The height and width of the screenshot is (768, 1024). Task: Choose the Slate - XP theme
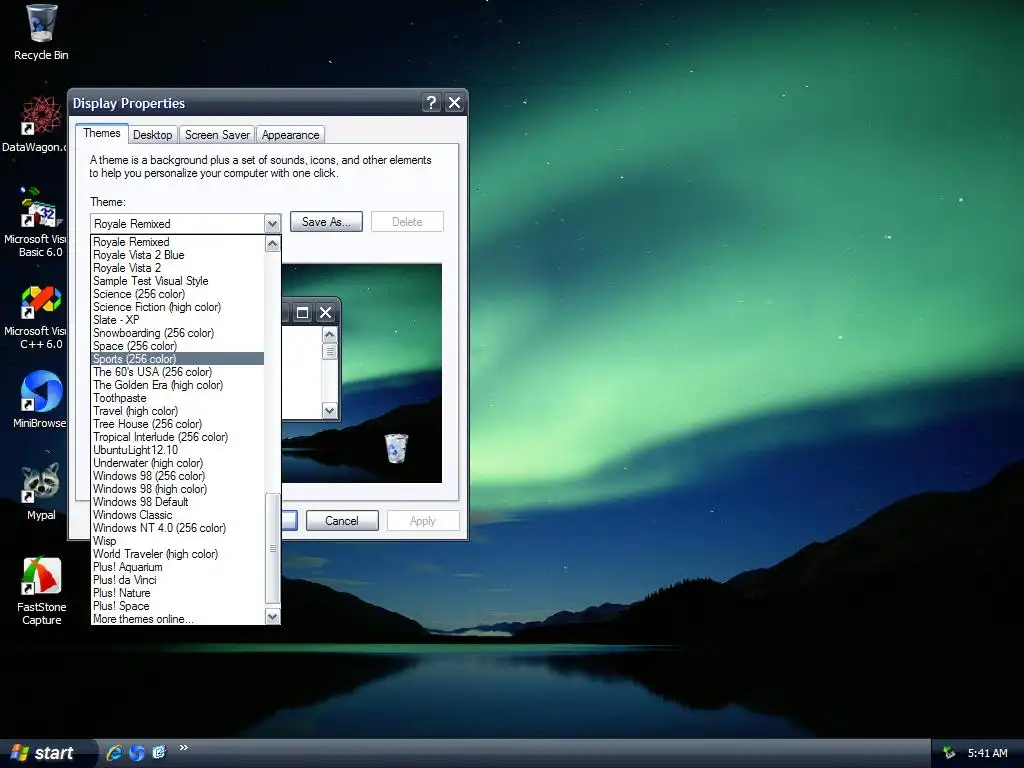coord(178,320)
